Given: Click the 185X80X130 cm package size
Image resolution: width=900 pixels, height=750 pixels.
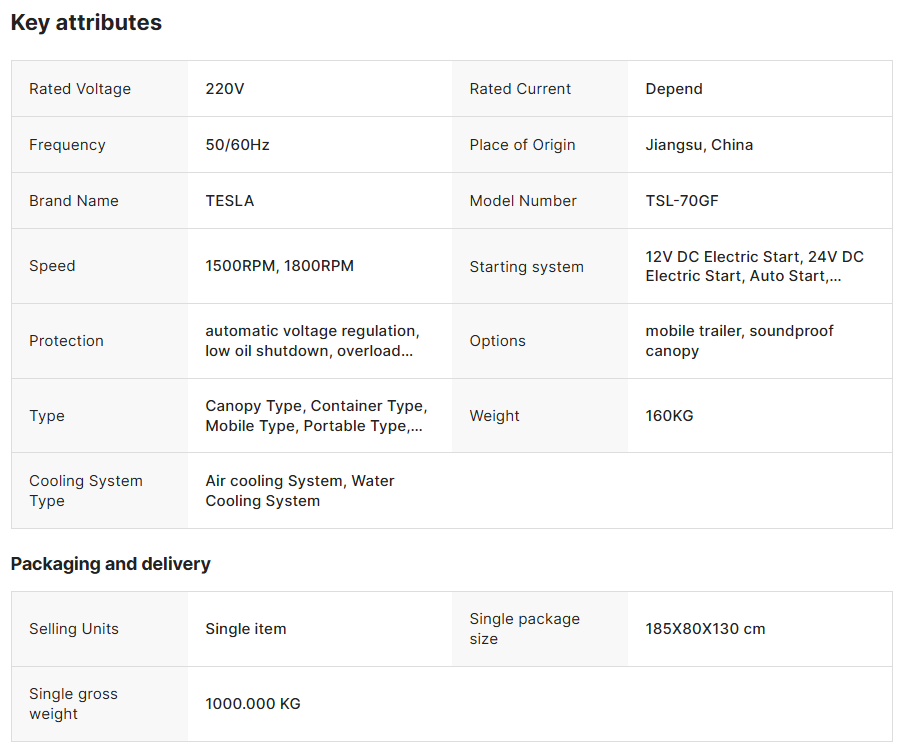Looking at the screenshot, I should pos(705,629).
